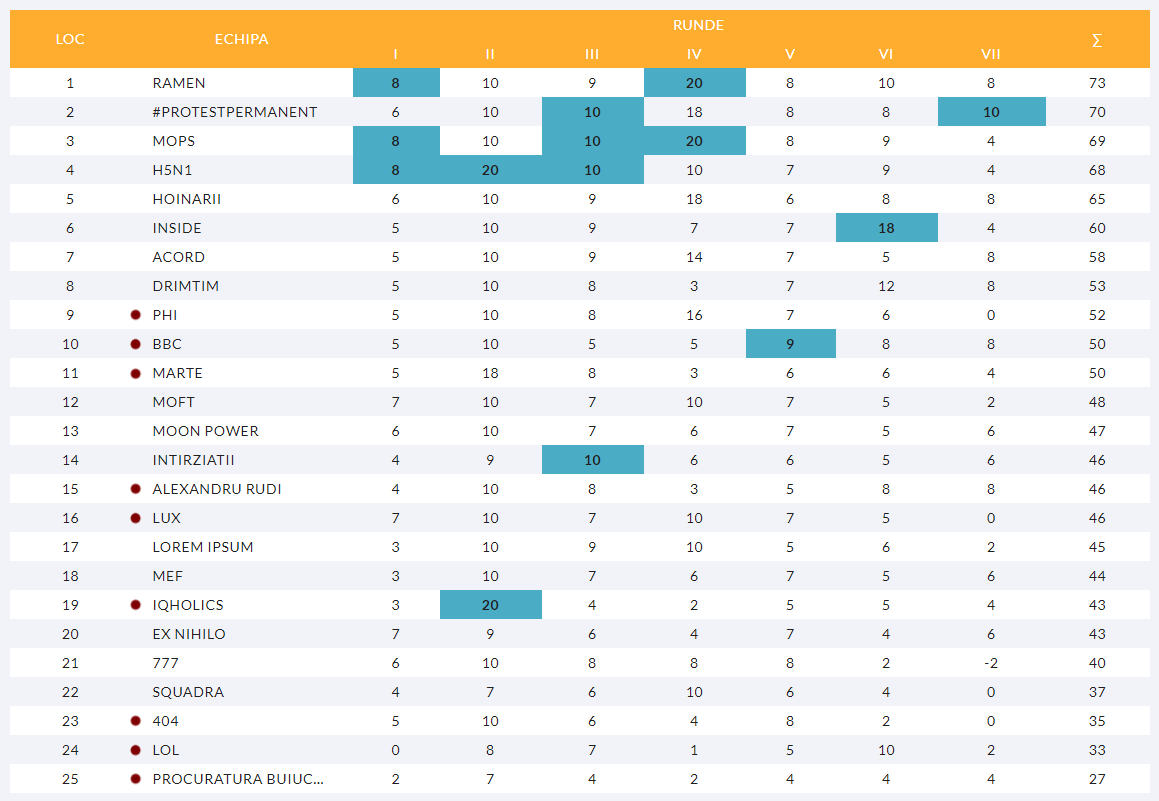Click the round IV column header

click(x=694, y=54)
